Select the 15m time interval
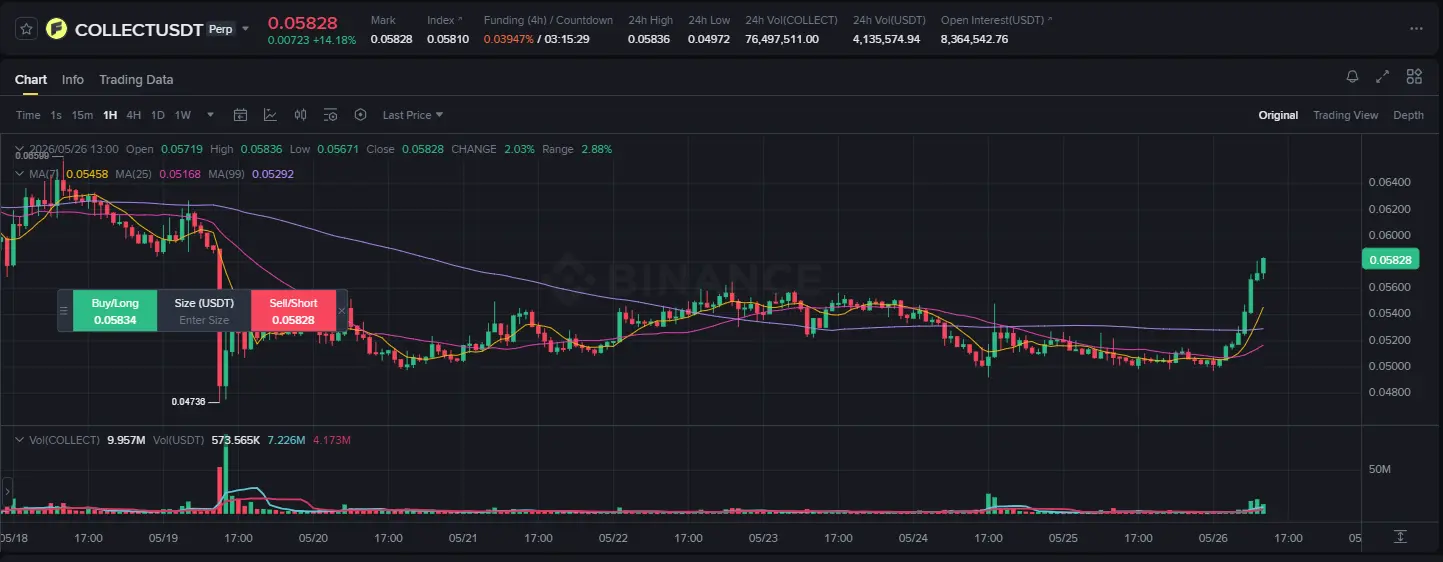Viewport: 1443px width, 562px height. coord(82,115)
